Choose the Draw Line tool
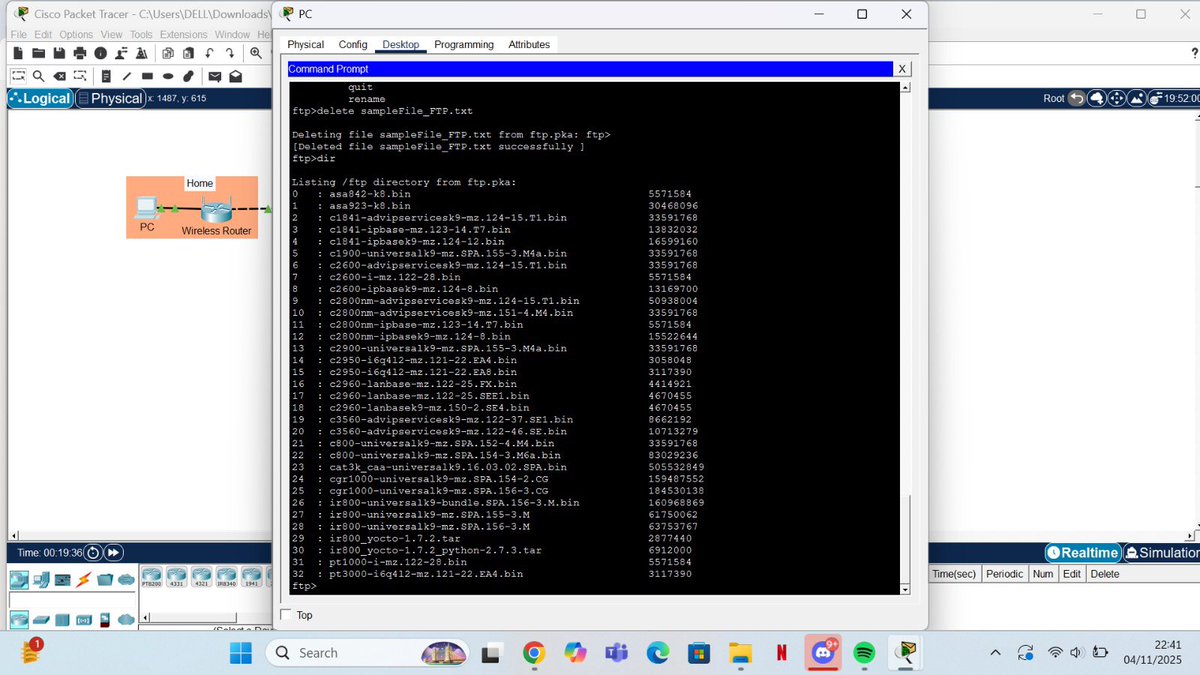Screen dimensions: 1200x675 (x=127, y=76)
